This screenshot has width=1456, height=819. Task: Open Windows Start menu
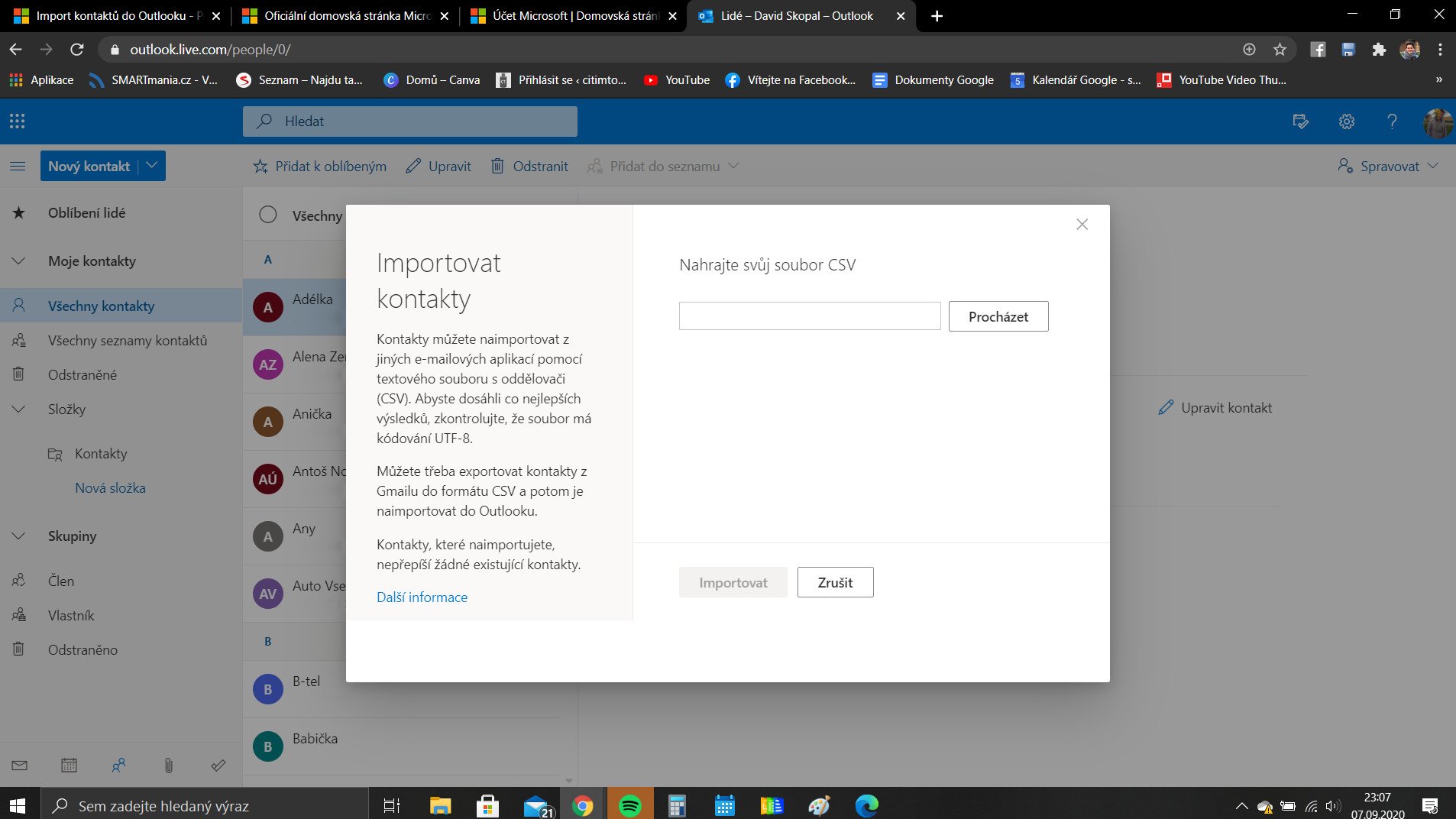pyautogui.click(x=17, y=805)
